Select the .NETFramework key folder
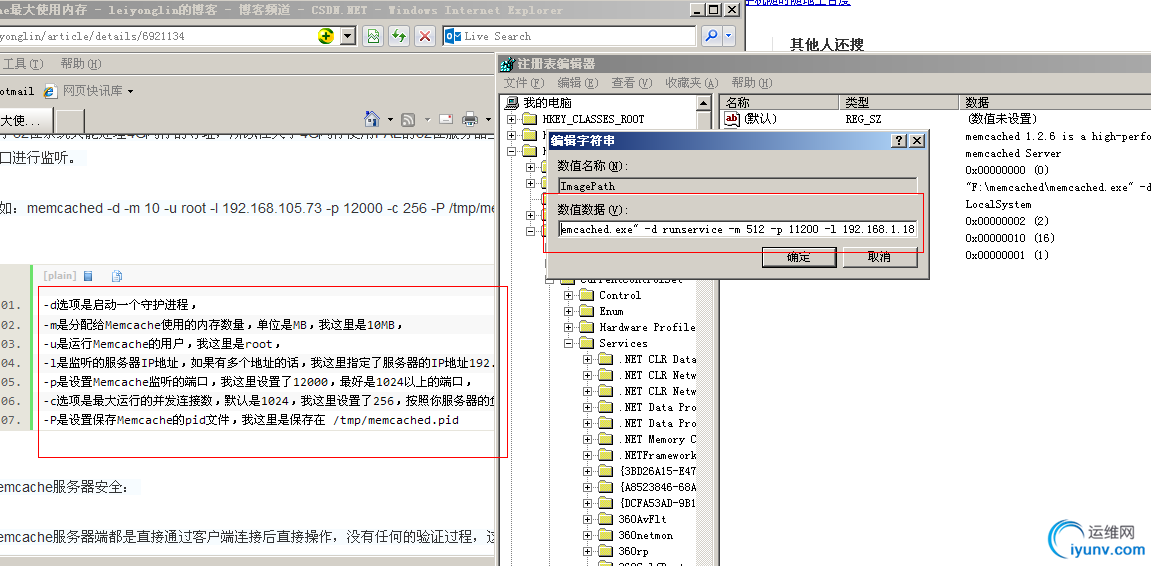Screen dimensions: 1151x566 657,455
